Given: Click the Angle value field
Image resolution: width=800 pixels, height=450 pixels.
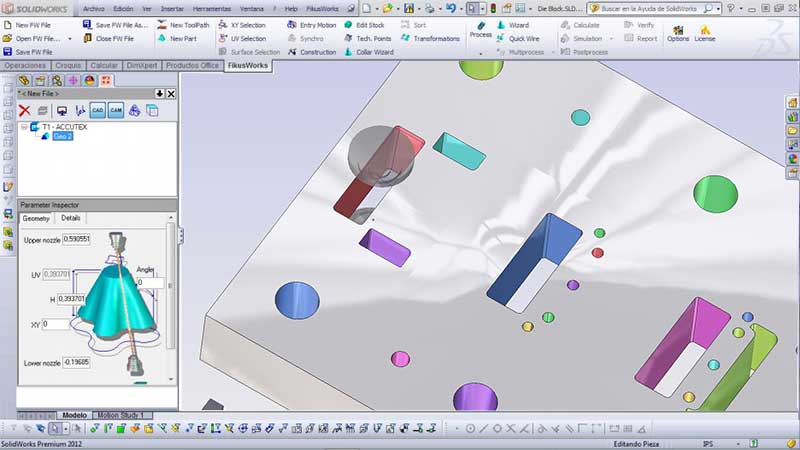Looking at the screenshot, I should click(x=150, y=282).
